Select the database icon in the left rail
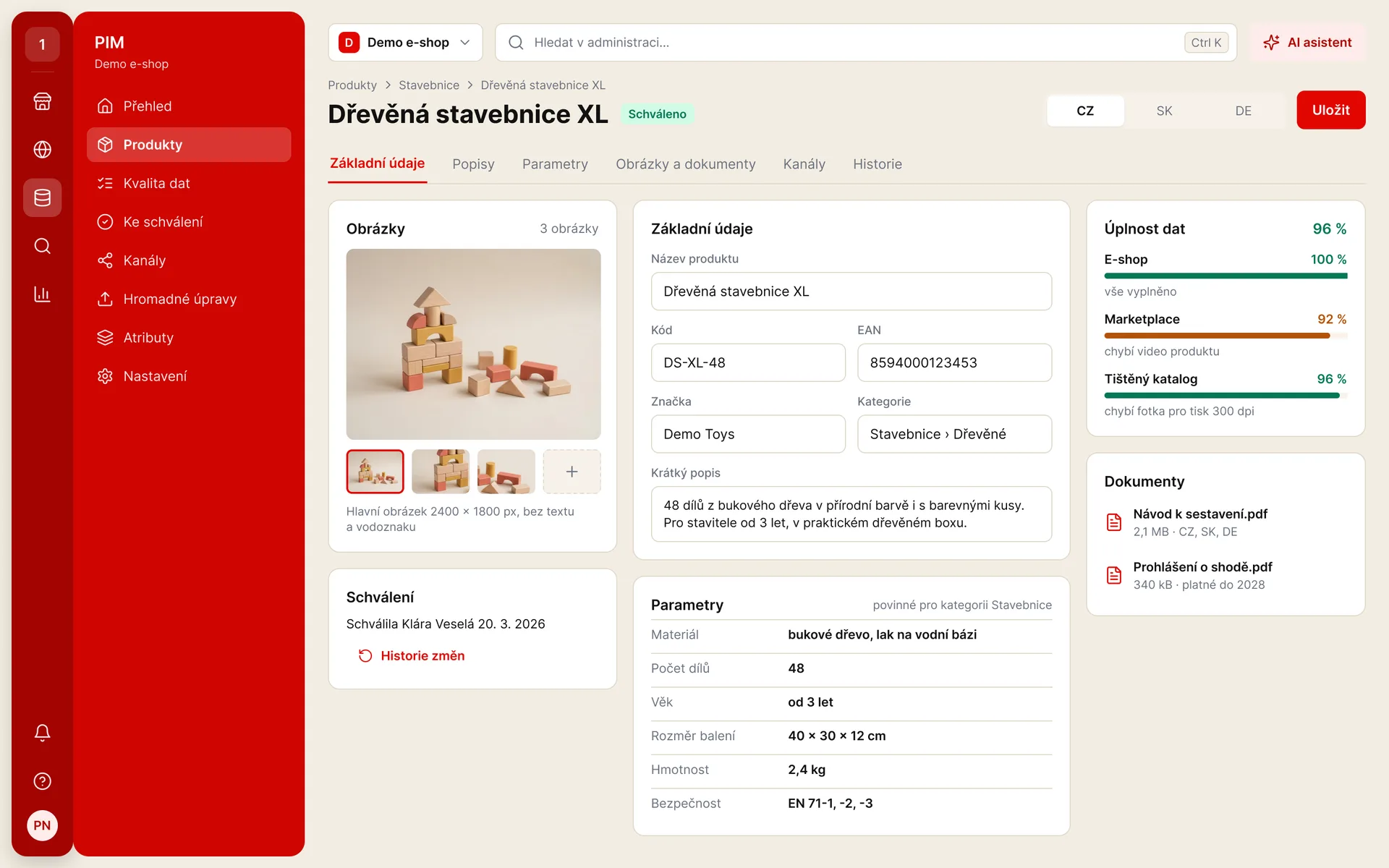This screenshot has height=868, width=1389. coord(42,197)
